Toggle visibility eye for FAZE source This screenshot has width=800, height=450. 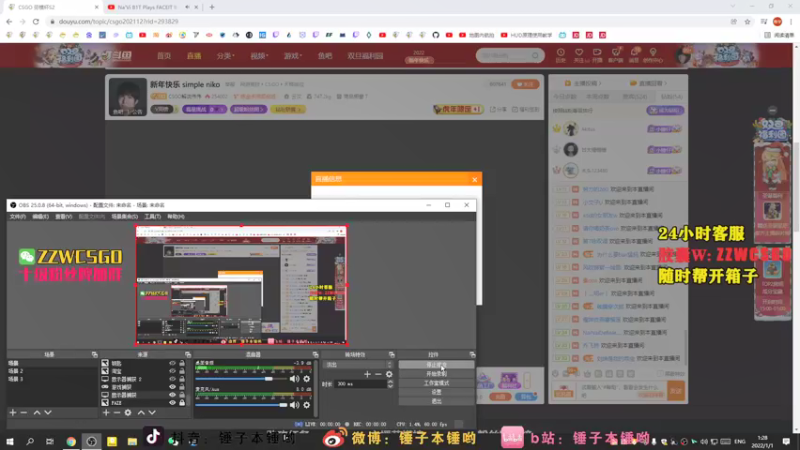click(172, 403)
